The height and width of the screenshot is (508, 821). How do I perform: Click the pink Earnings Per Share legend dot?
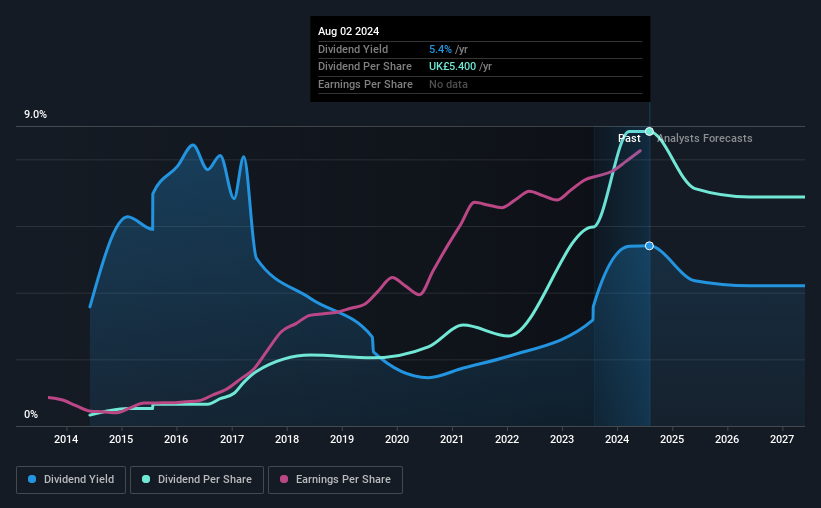[284, 479]
